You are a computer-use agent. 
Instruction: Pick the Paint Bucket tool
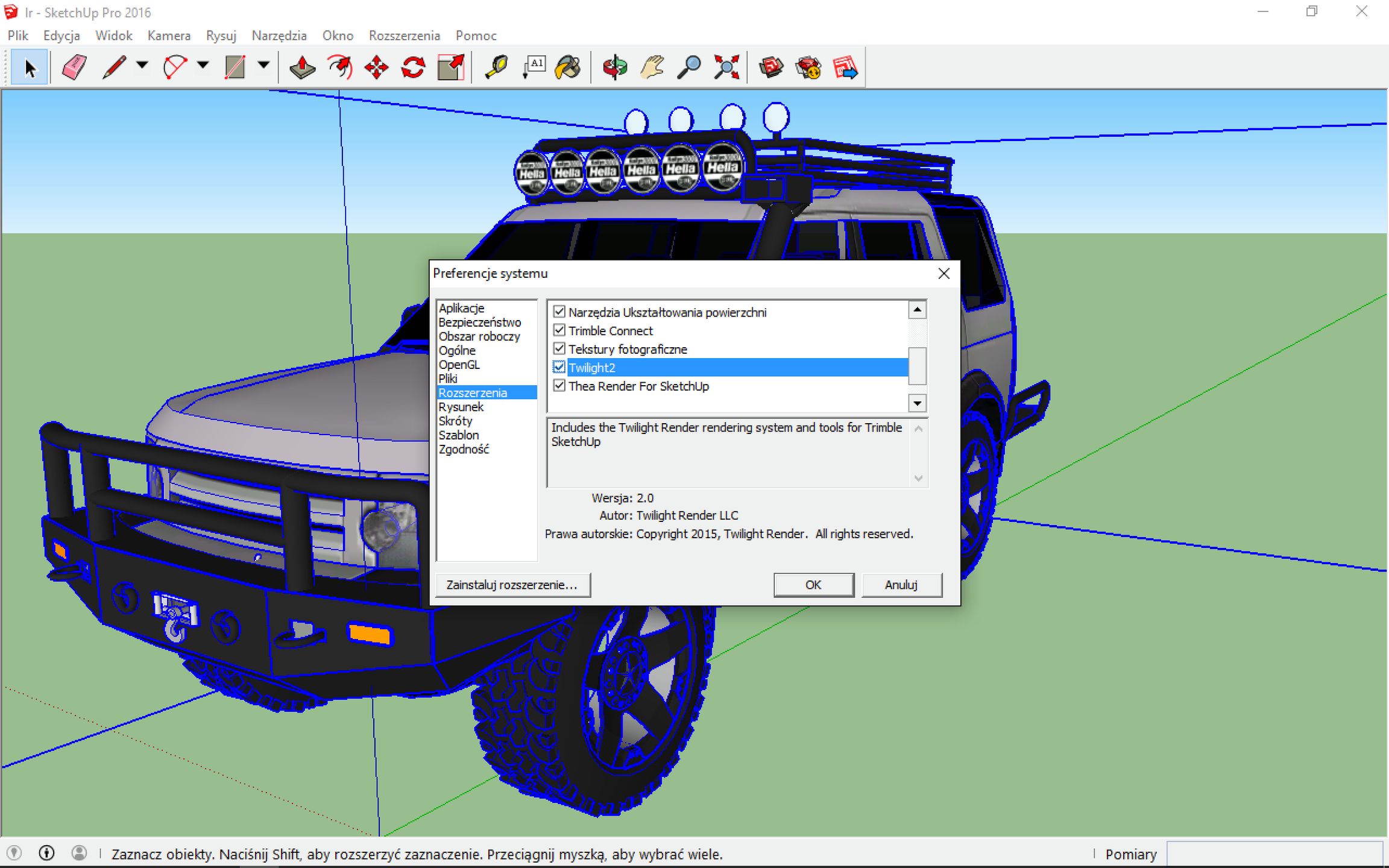pyautogui.click(x=568, y=68)
